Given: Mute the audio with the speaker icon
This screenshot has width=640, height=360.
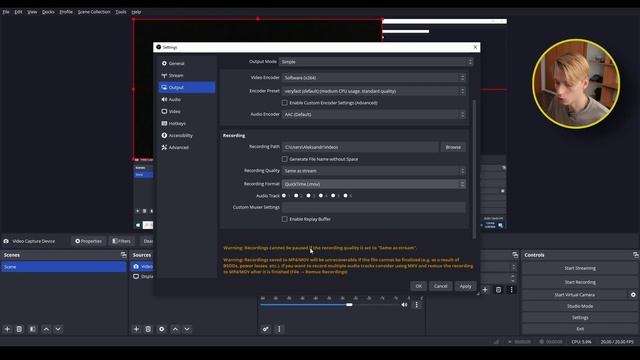Looking at the screenshot, I should pyautogui.click(x=404, y=304).
